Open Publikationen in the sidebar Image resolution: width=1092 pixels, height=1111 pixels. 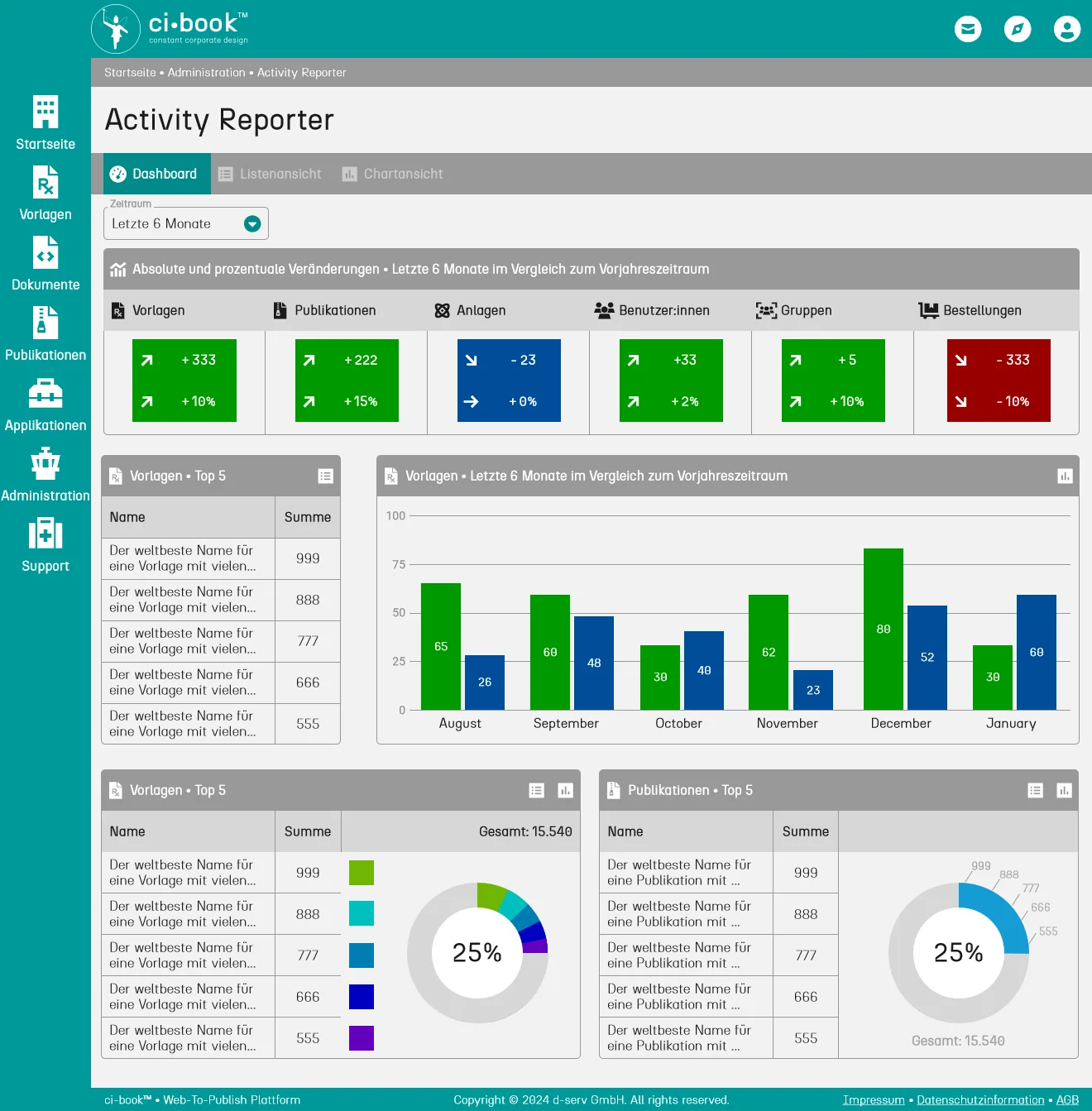(x=45, y=334)
